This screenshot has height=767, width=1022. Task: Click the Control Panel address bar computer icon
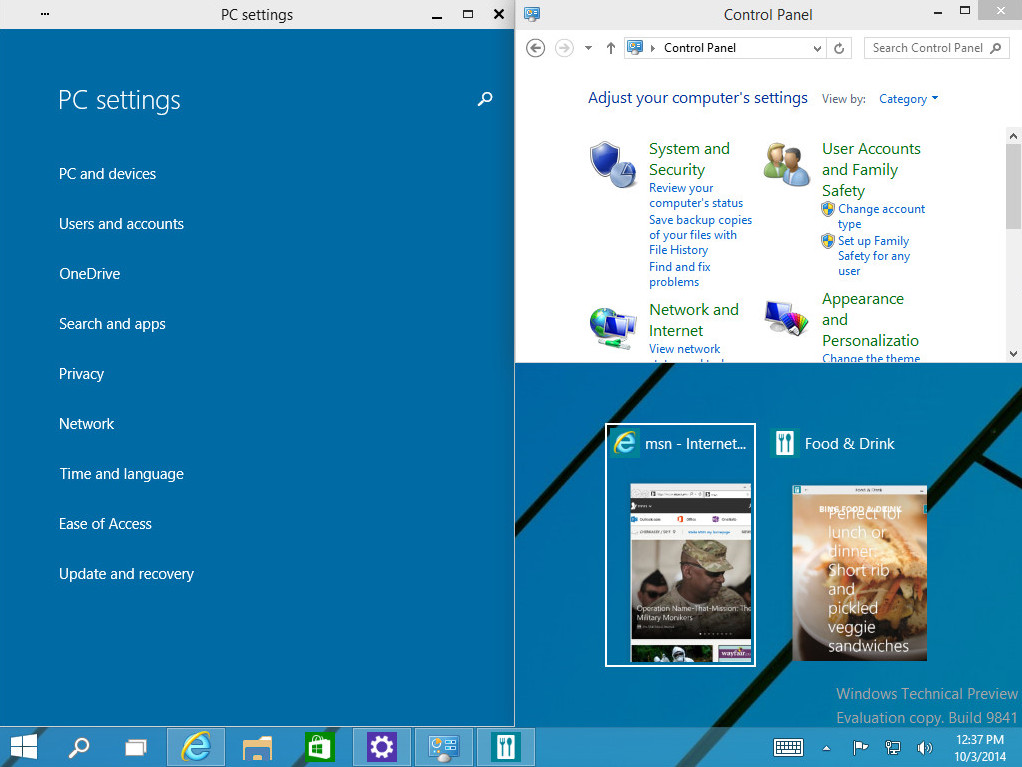(x=635, y=48)
